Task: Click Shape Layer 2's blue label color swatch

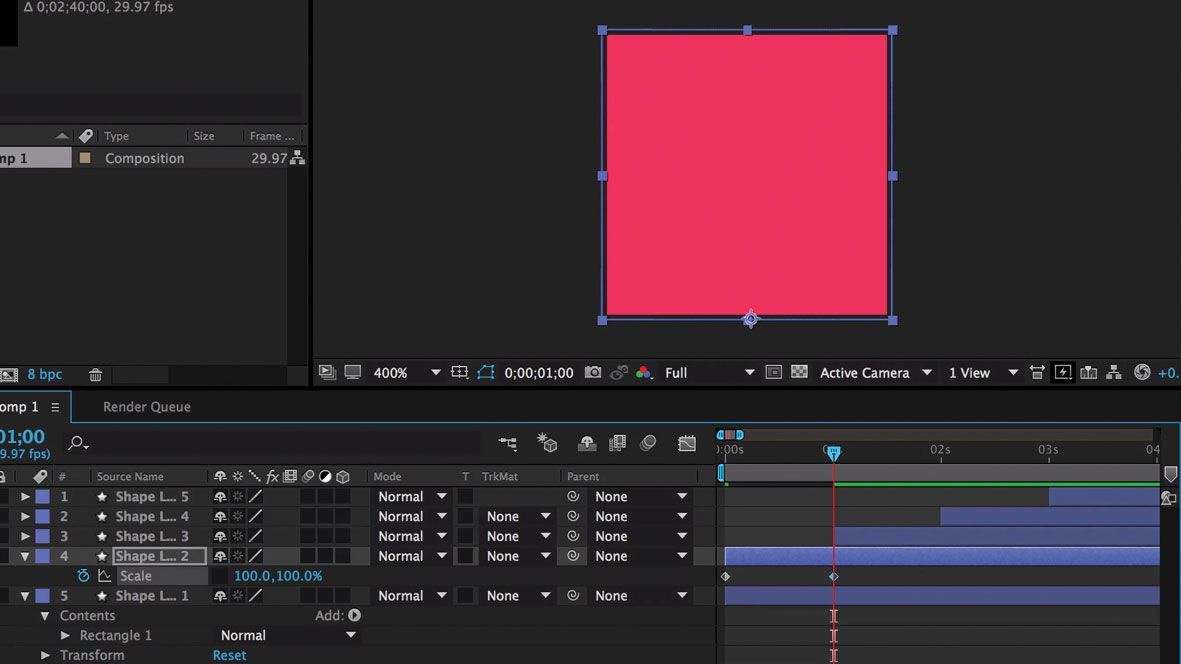Action: click(x=43, y=556)
